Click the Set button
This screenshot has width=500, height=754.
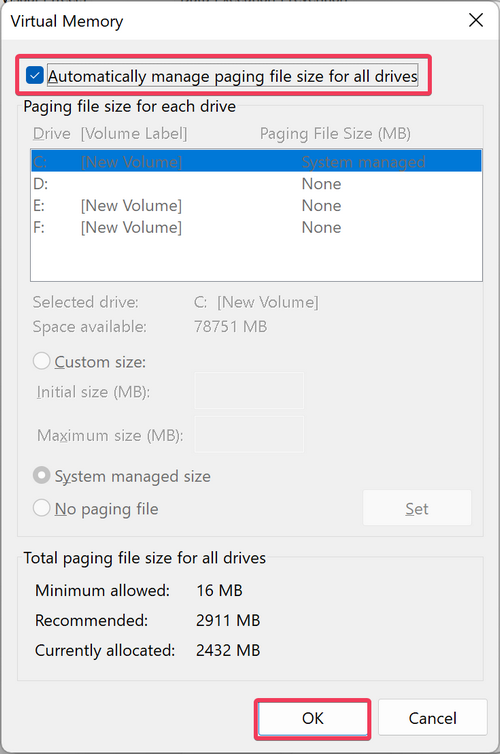(417, 508)
